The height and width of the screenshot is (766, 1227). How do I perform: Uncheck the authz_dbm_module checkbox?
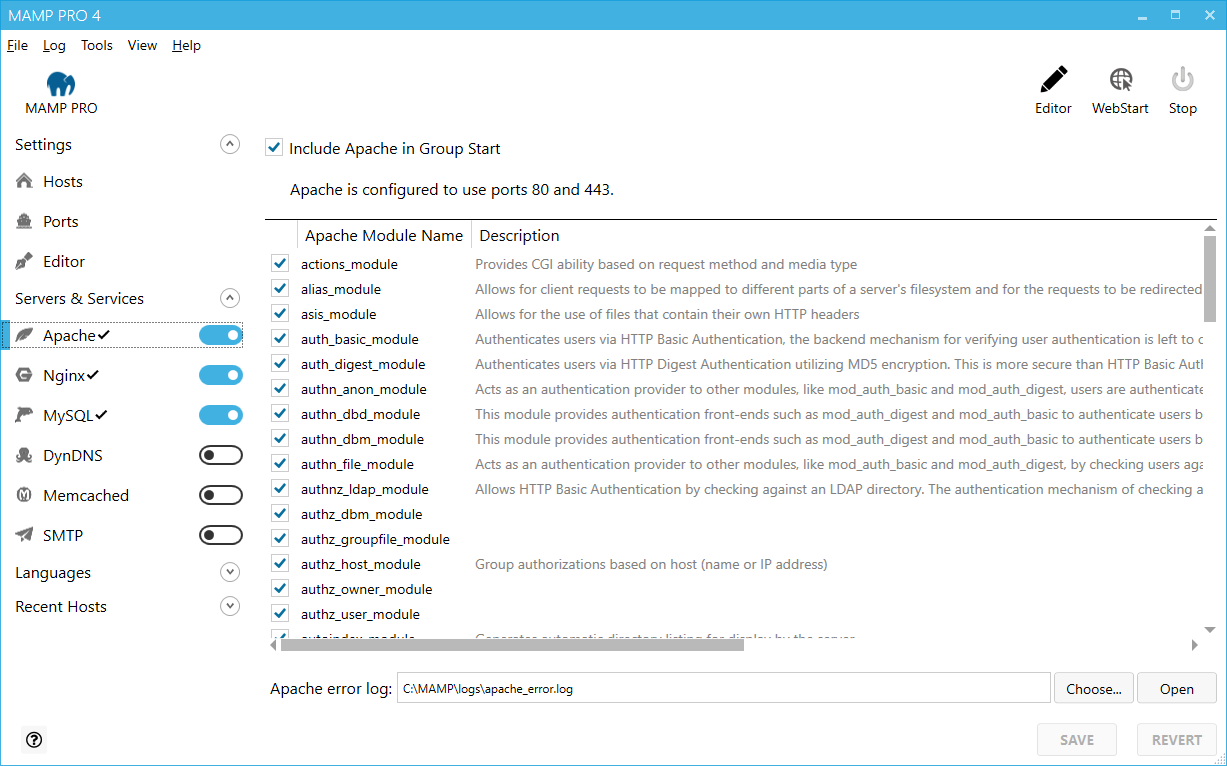point(280,514)
